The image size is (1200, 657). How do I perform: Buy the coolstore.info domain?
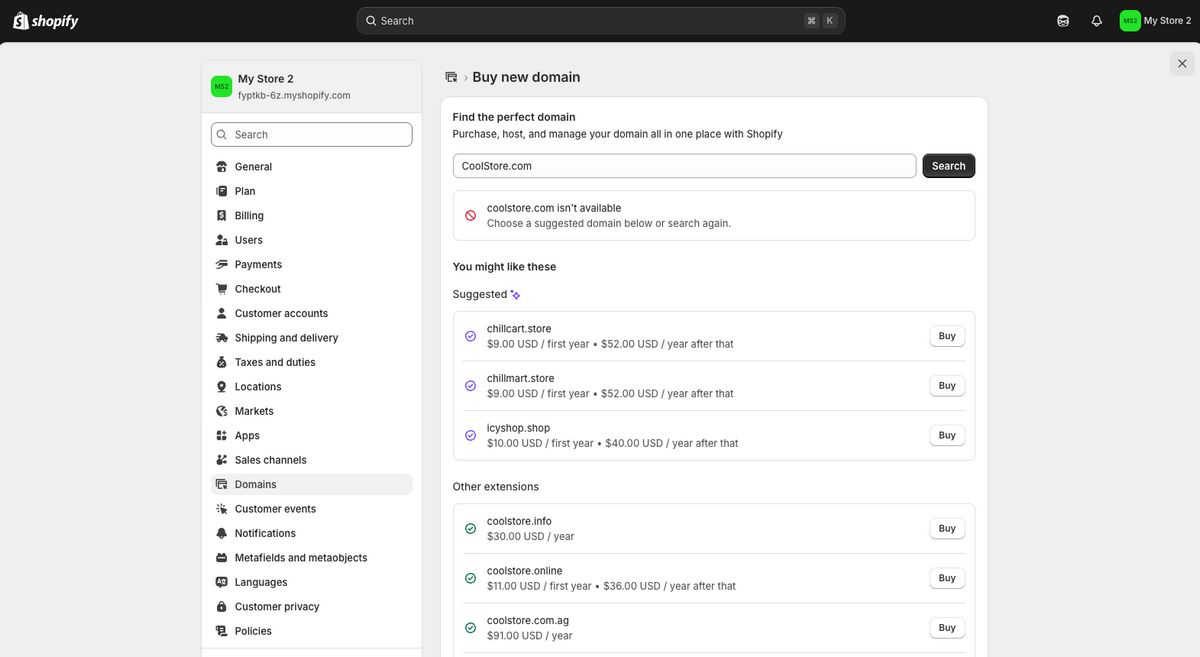(x=947, y=528)
